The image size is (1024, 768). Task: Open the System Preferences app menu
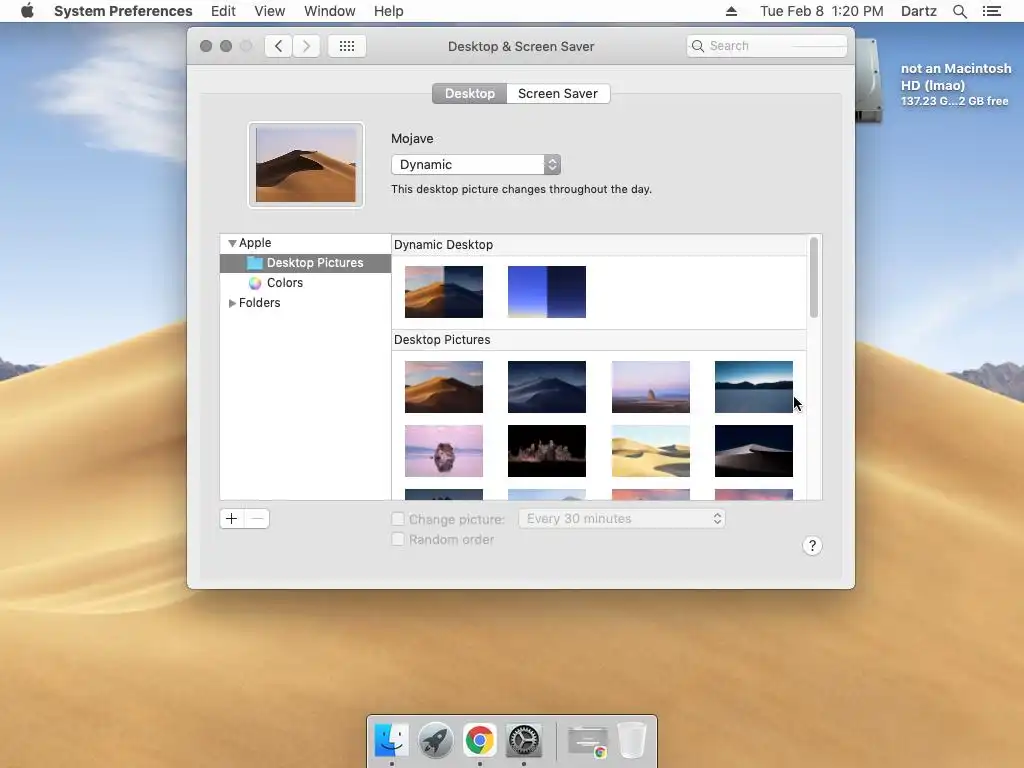[123, 11]
